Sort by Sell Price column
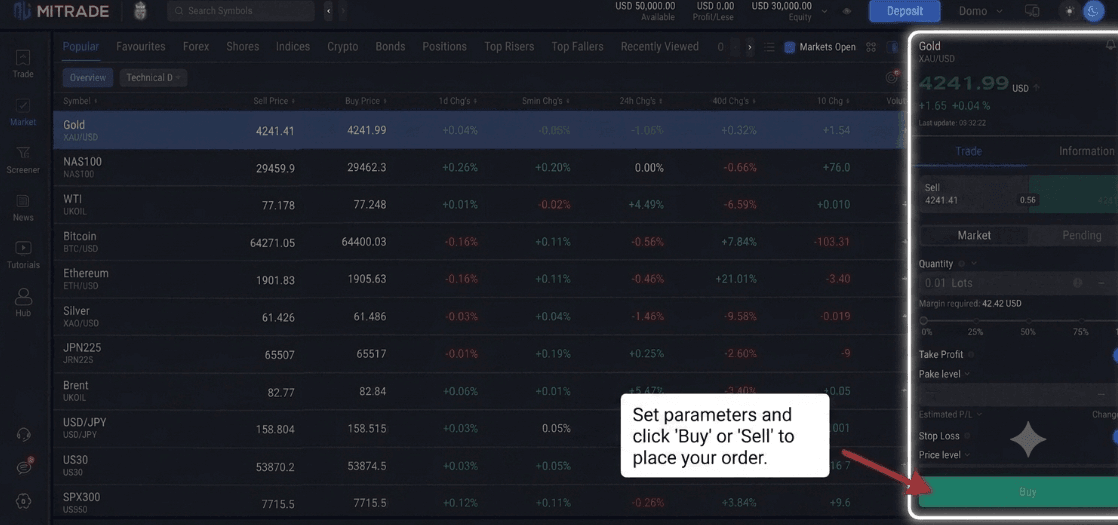The height and width of the screenshot is (525, 1118). pos(274,101)
